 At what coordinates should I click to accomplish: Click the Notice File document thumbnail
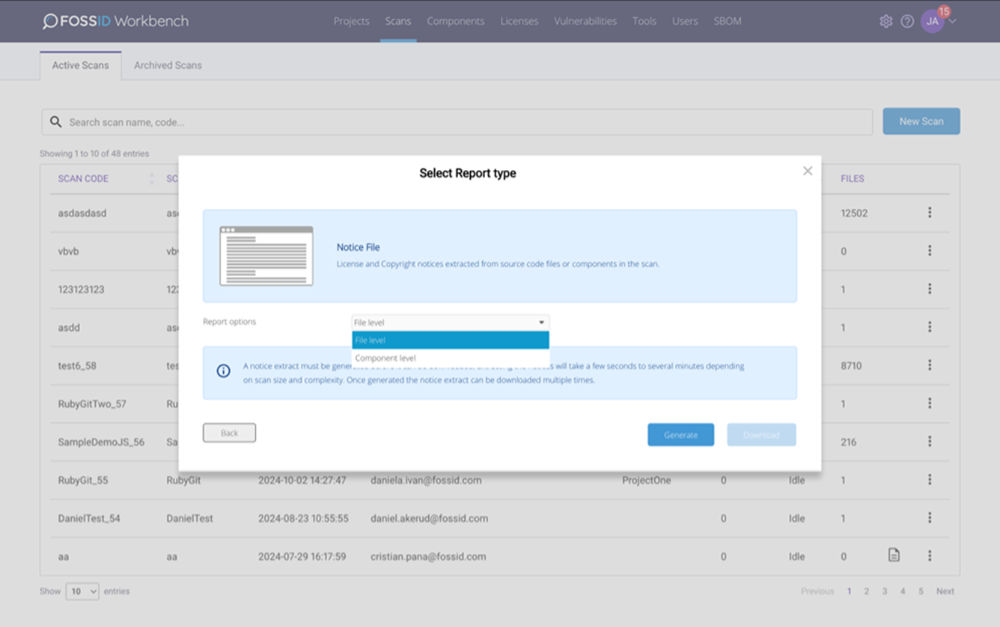click(x=266, y=256)
